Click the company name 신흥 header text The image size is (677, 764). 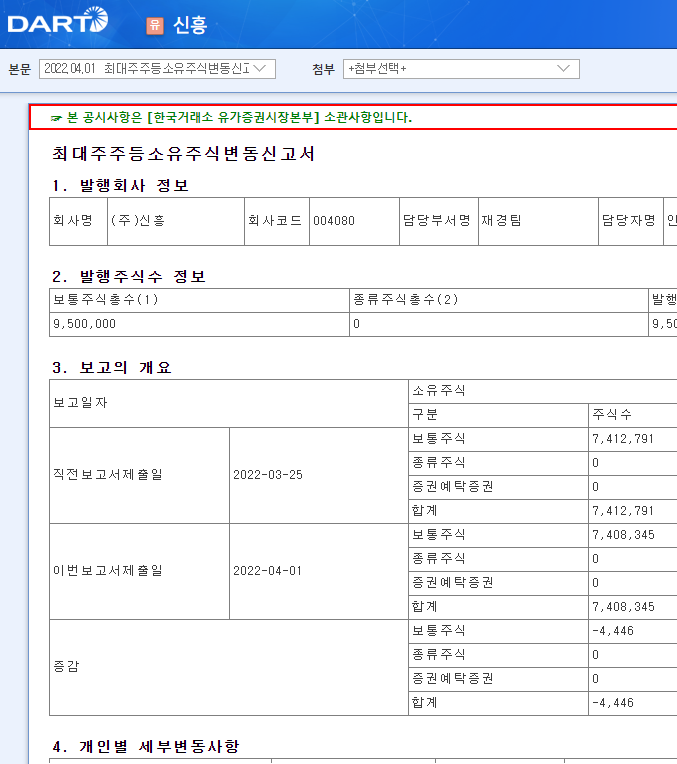click(190, 25)
